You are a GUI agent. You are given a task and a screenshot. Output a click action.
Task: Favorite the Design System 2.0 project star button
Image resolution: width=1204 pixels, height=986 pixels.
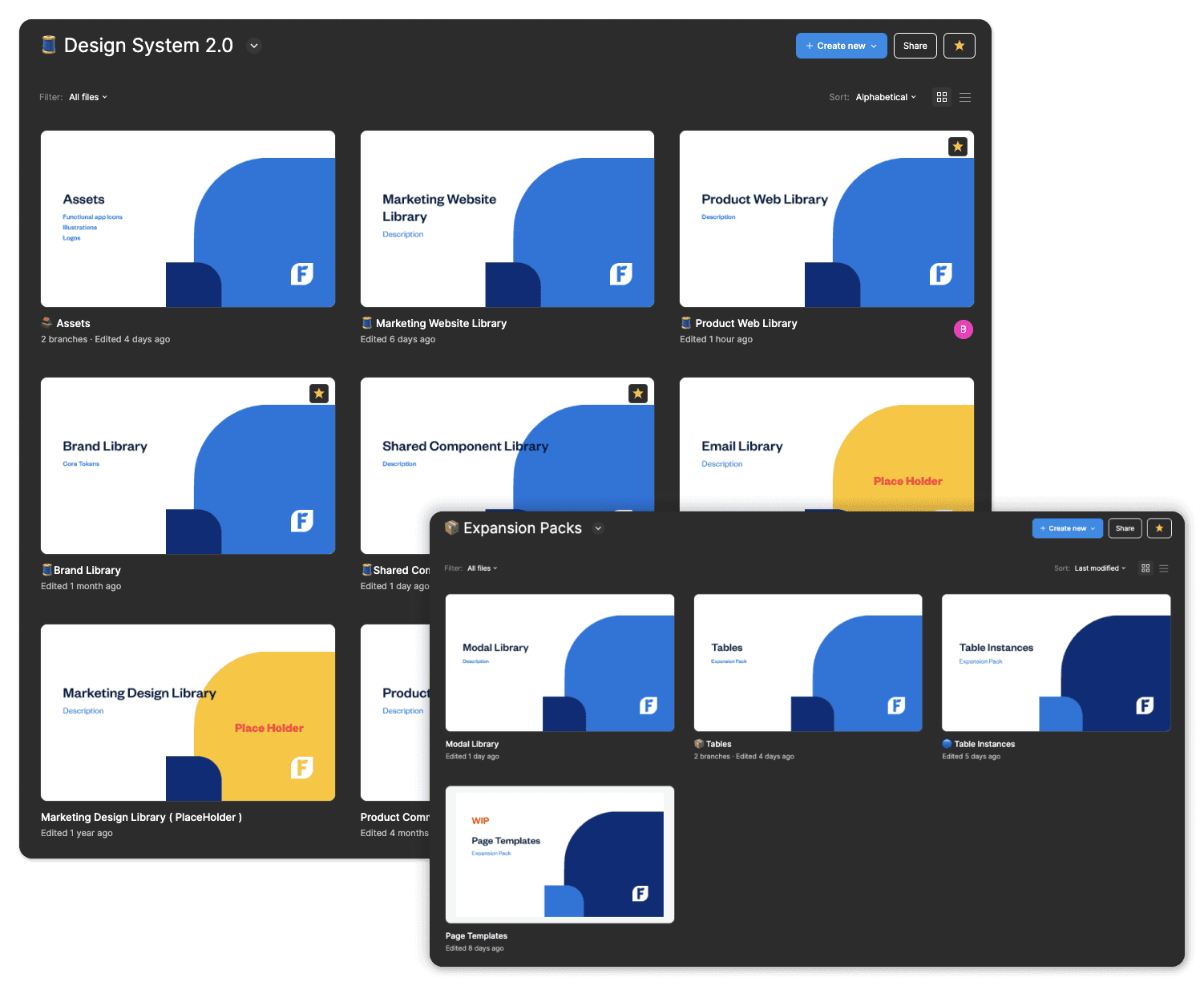coord(959,46)
